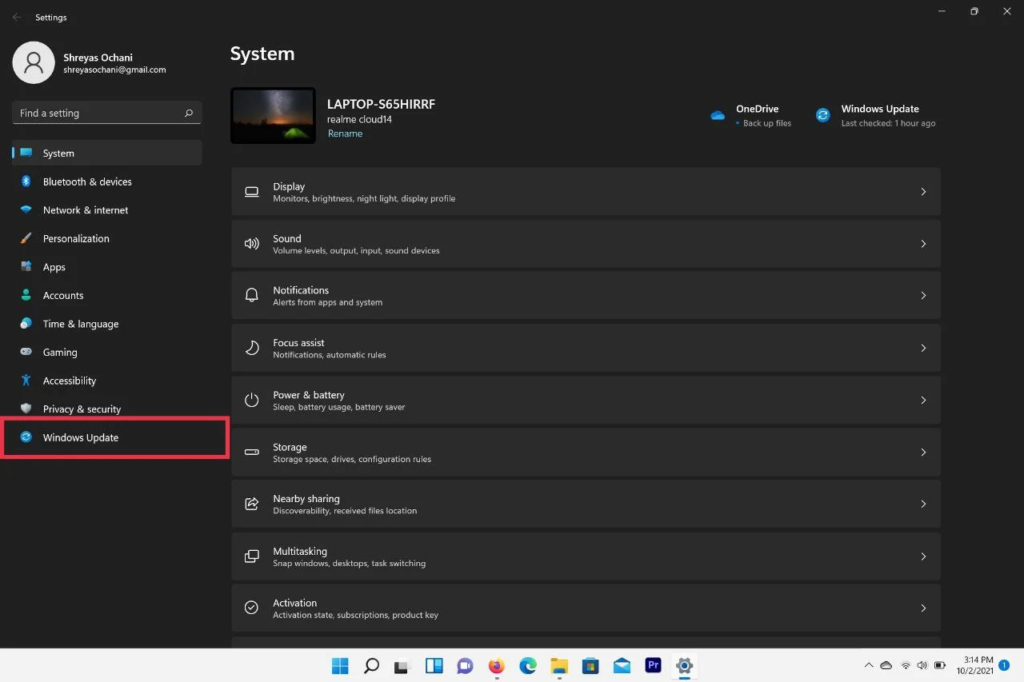This screenshot has height=682, width=1024.
Task: Select the Personalization paintbrush icon
Action: pyautogui.click(x=26, y=239)
